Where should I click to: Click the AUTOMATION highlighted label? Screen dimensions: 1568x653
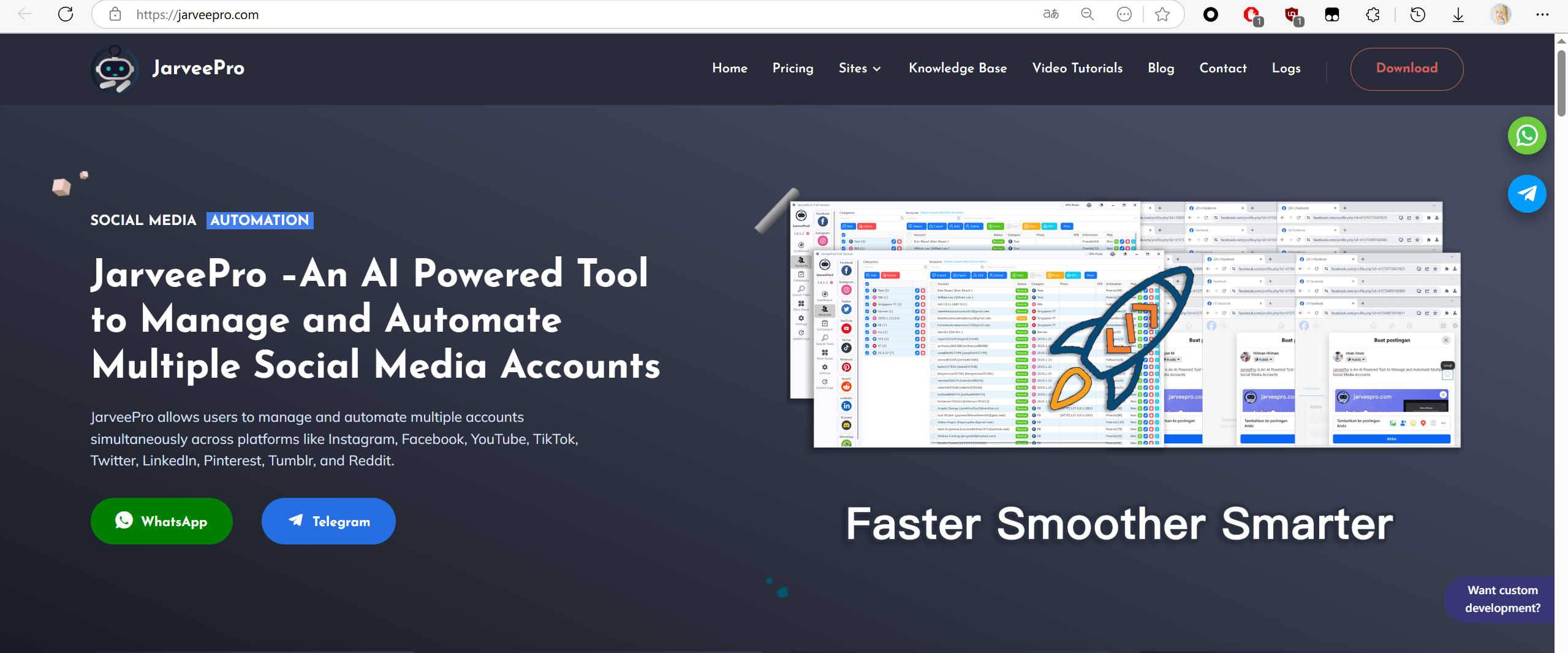[260, 220]
